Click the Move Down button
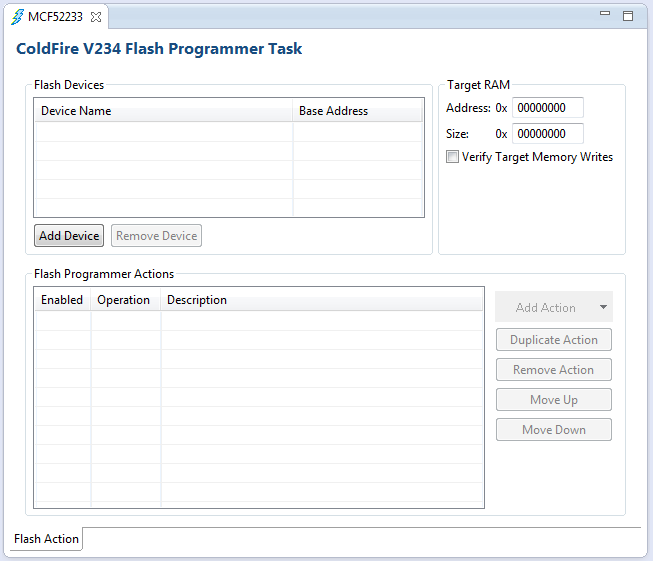653x561 pixels. point(554,429)
